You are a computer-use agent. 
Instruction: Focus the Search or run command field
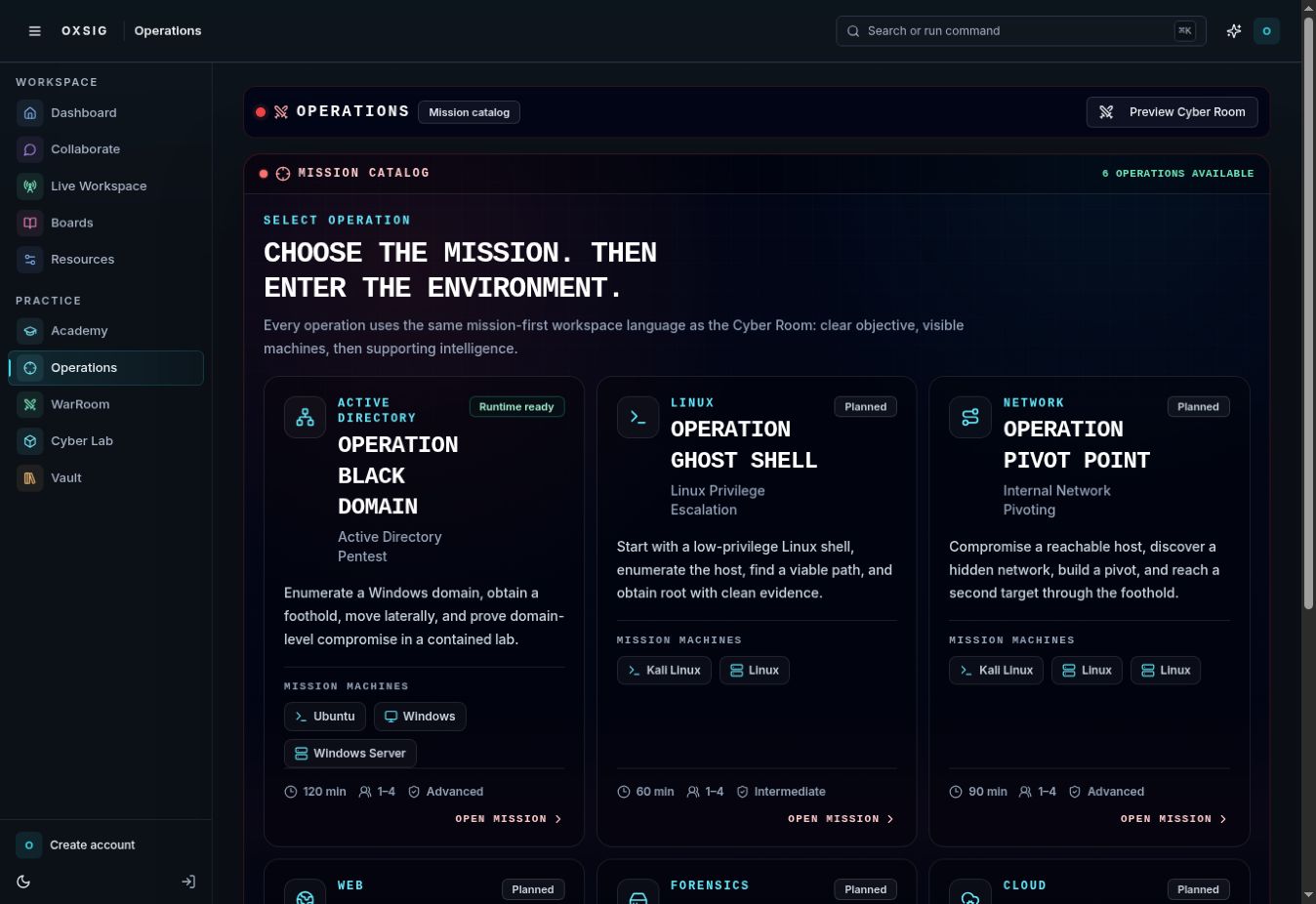[x=1021, y=31]
